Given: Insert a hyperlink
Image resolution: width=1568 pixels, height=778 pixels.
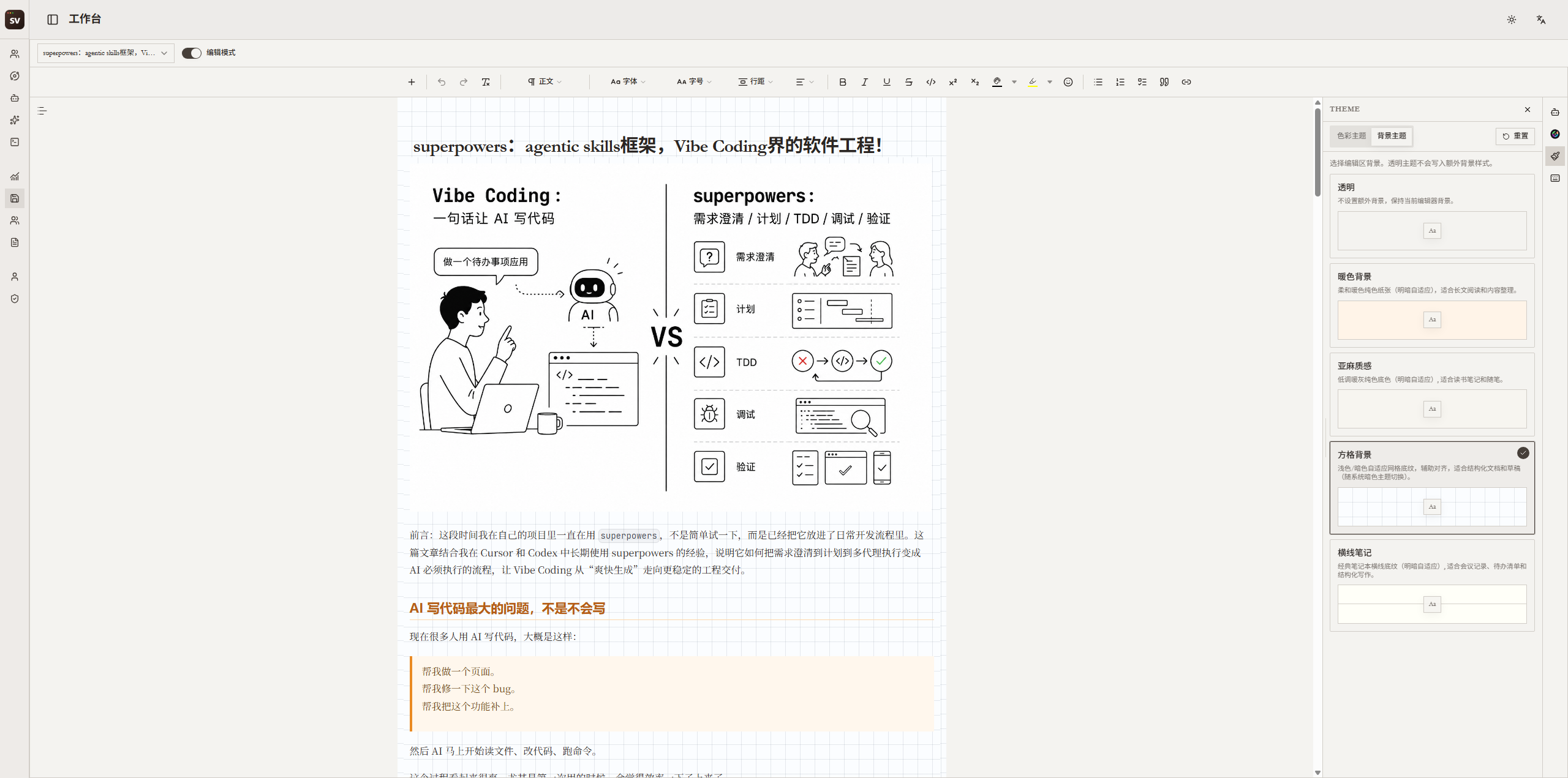Looking at the screenshot, I should tap(1186, 82).
